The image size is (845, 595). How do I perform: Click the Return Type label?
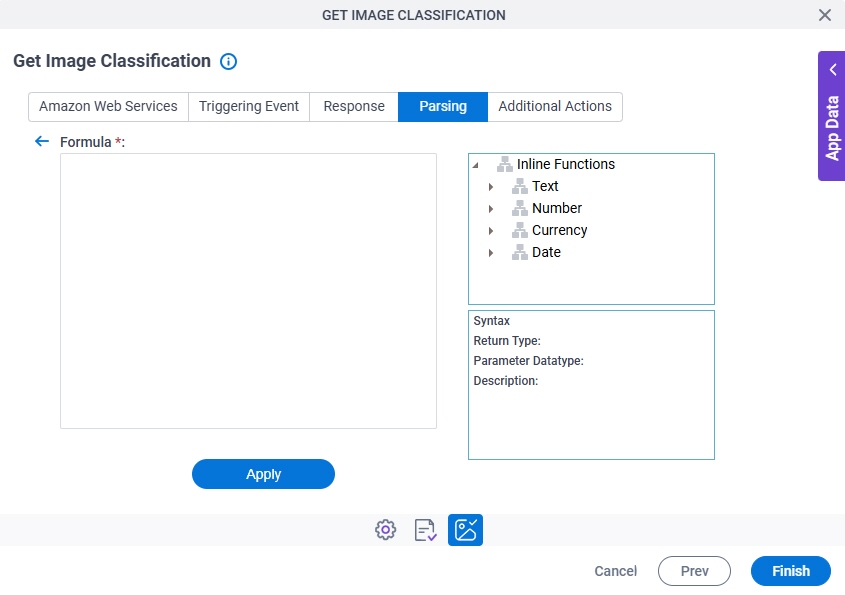[507, 341]
